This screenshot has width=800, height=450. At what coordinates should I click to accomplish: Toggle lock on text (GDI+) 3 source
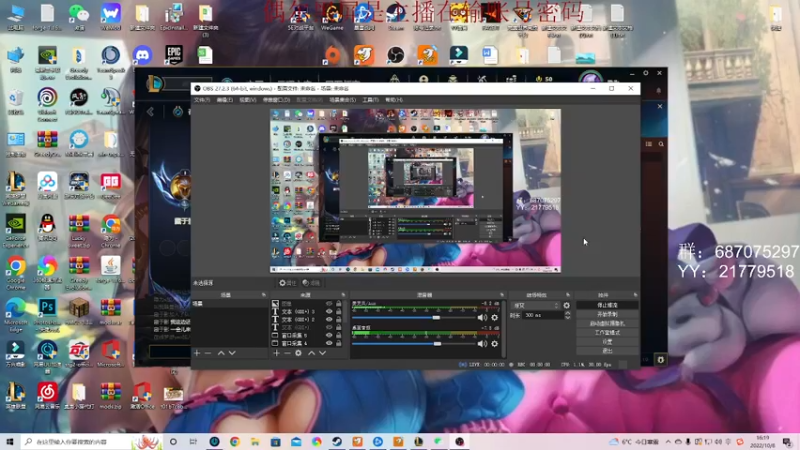tap(339, 311)
